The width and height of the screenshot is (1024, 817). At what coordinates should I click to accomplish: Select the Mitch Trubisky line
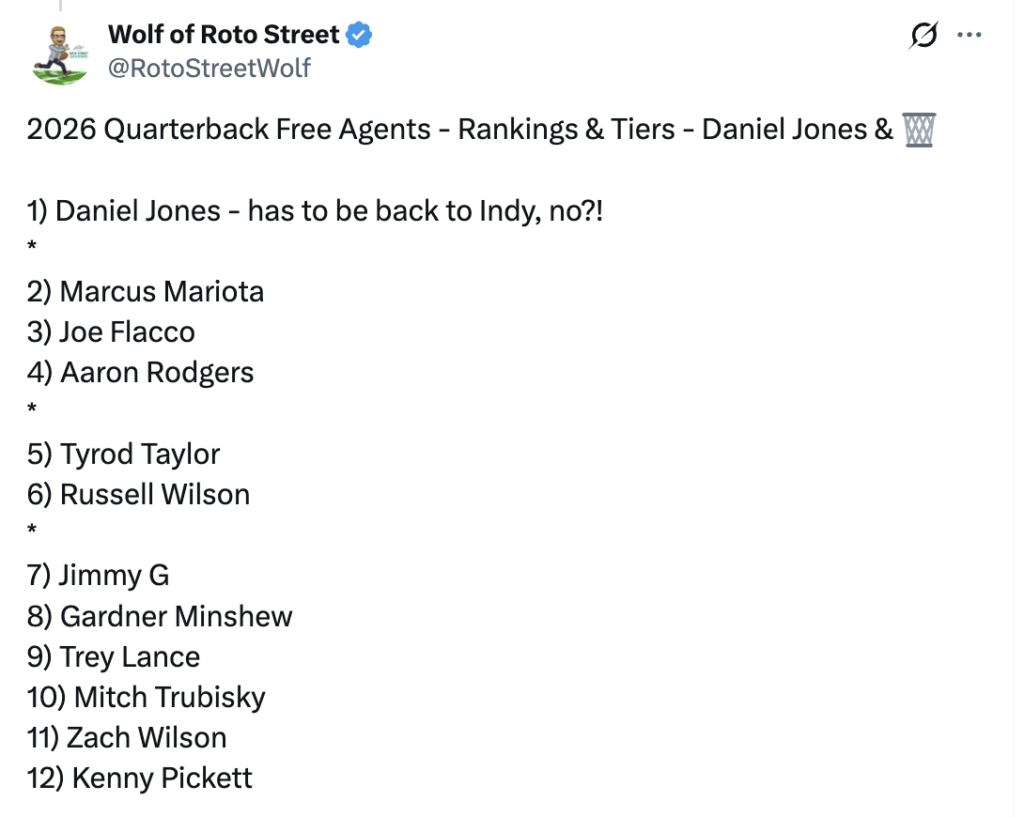[146, 697]
